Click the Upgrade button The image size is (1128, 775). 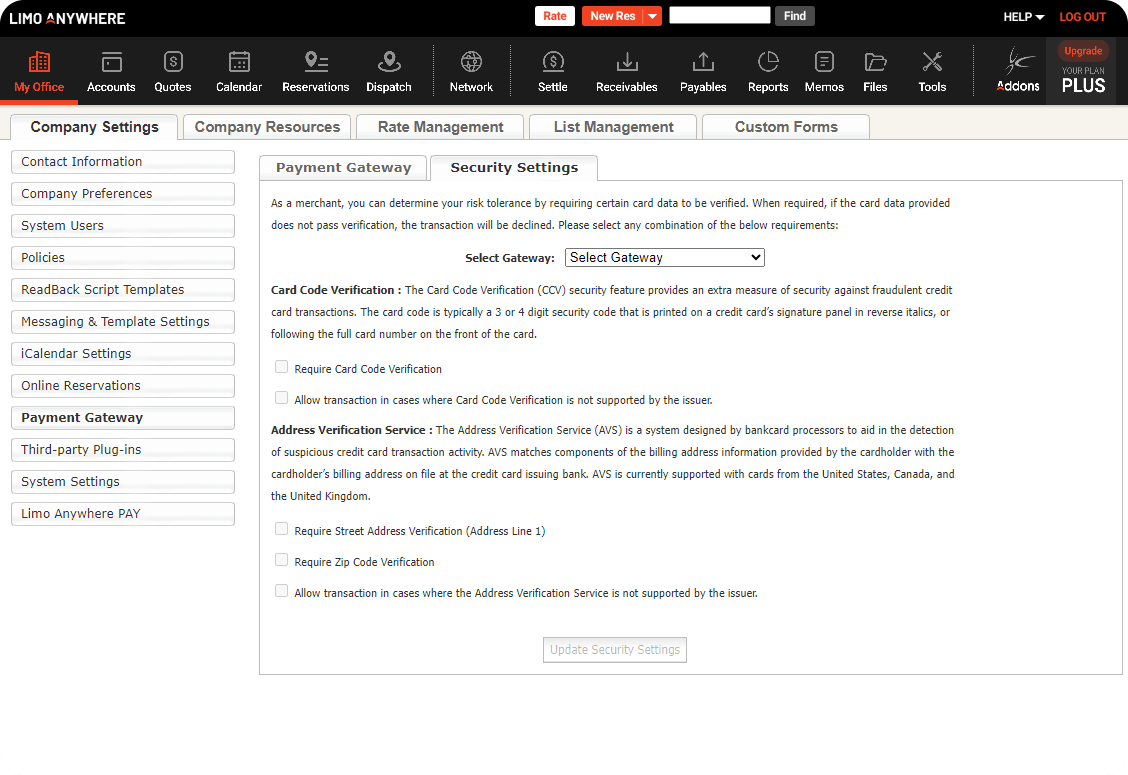pyautogui.click(x=1083, y=50)
